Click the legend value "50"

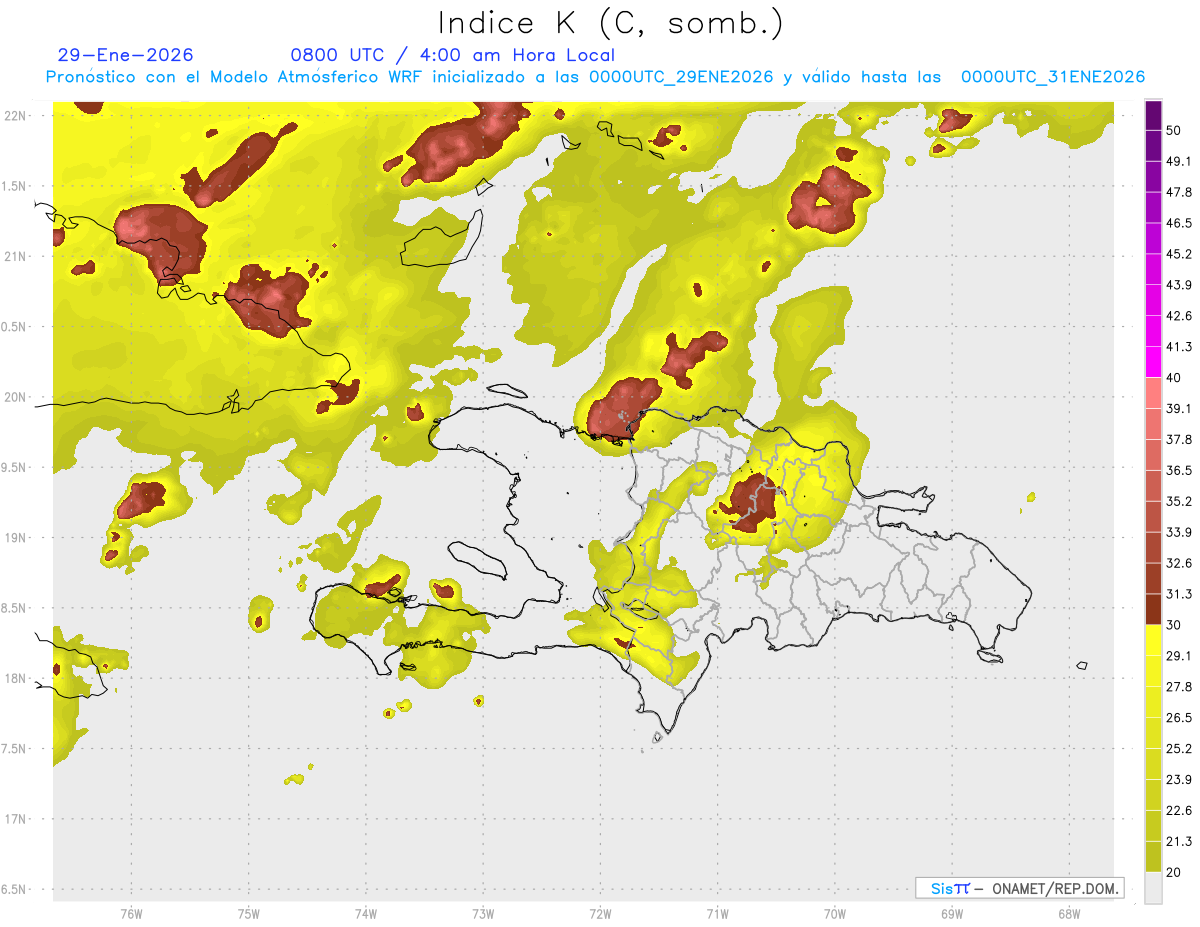pyautogui.click(x=1176, y=131)
